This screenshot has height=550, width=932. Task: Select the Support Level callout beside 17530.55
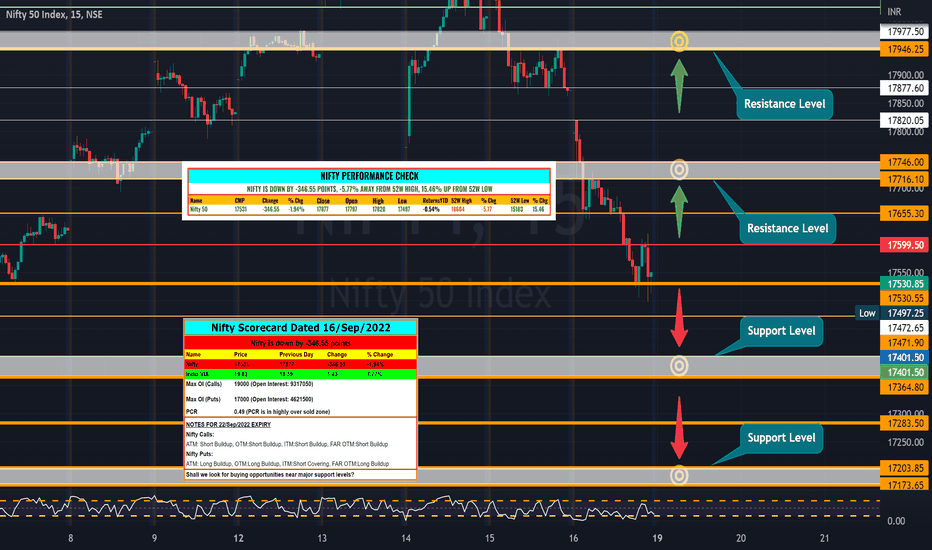coord(781,331)
